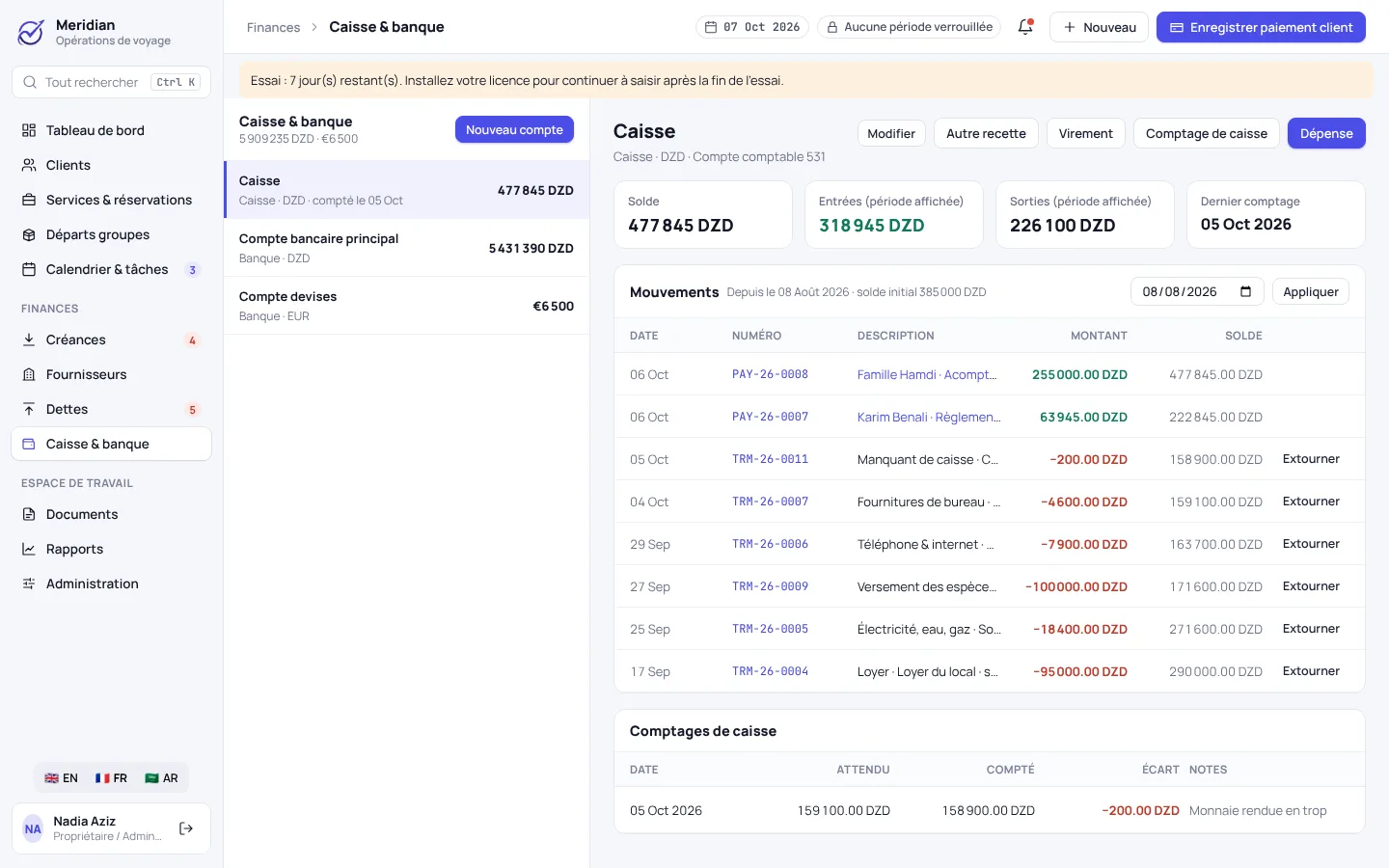Viewport: 1389px width, 868px height.
Task: Select Compte devises account
Action: click(406, 306)
